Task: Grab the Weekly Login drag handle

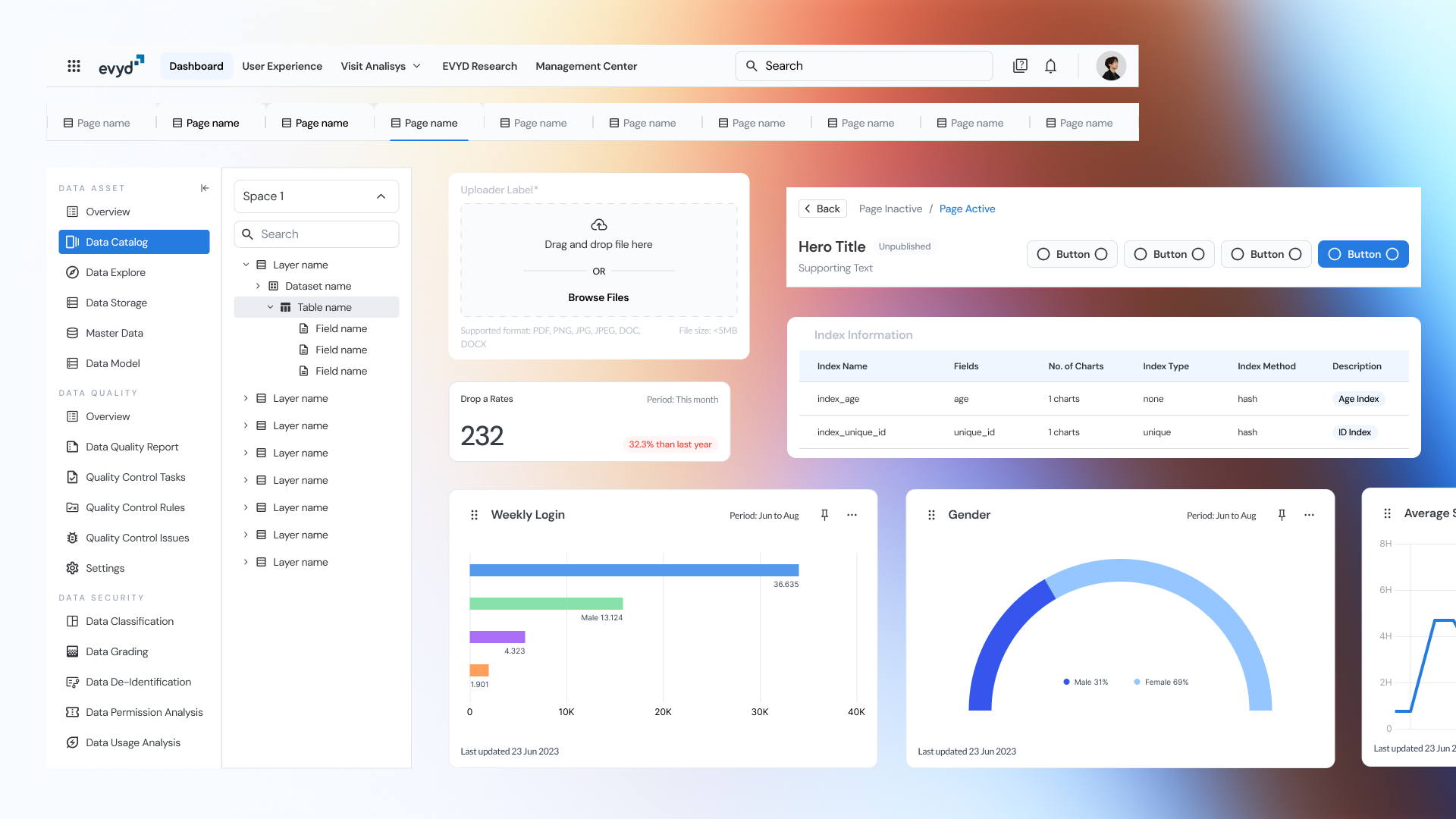Action: coord(474,515)
